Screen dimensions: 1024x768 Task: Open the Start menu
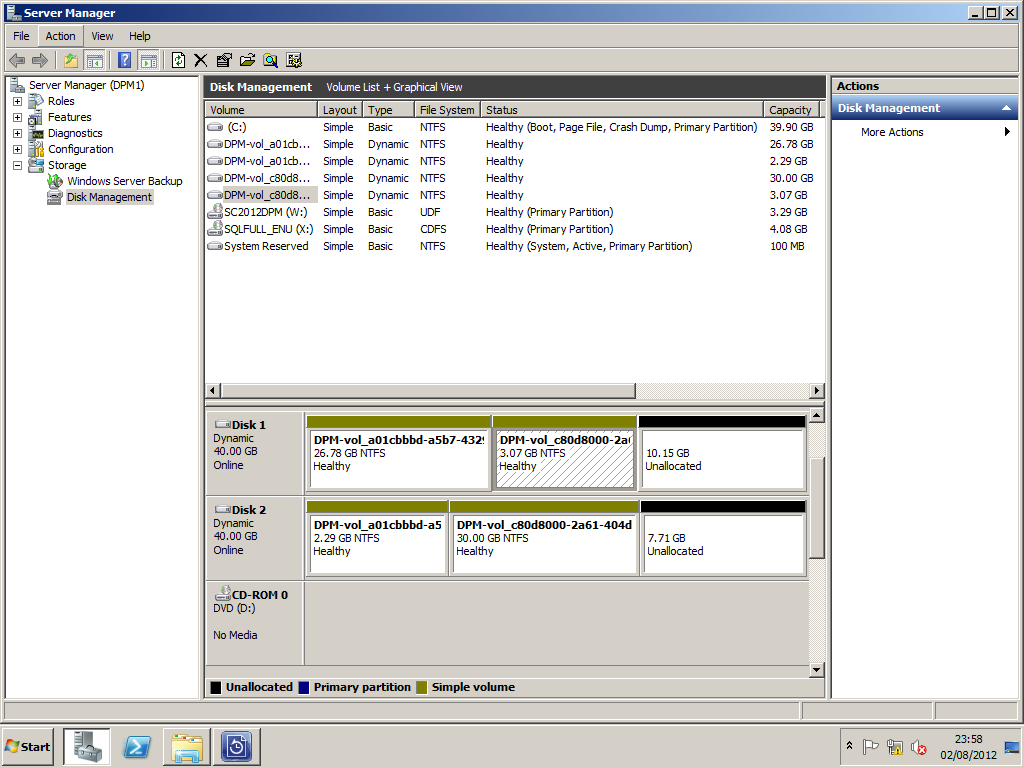[28, 746]
